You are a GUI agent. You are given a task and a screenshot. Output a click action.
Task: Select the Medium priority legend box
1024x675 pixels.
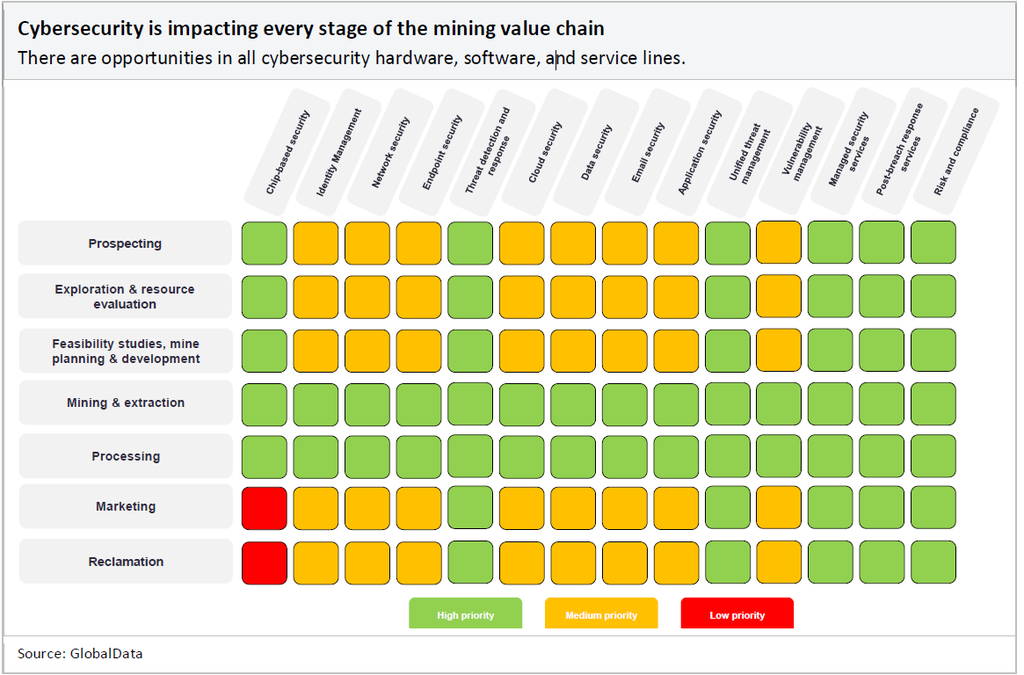(x=601, y=614)
